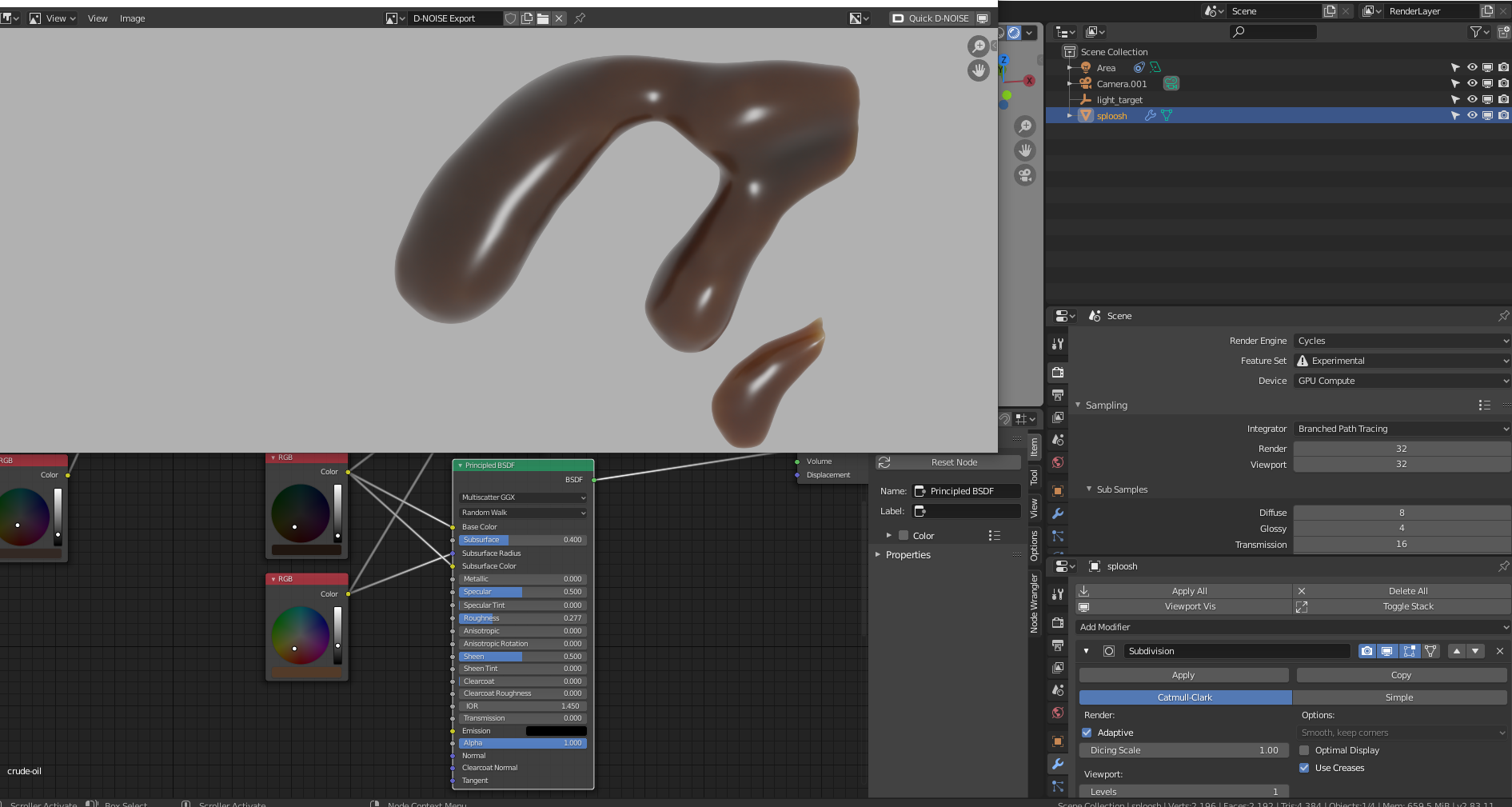Move the Subdivision modifier down

click(x=1475, y=651)
